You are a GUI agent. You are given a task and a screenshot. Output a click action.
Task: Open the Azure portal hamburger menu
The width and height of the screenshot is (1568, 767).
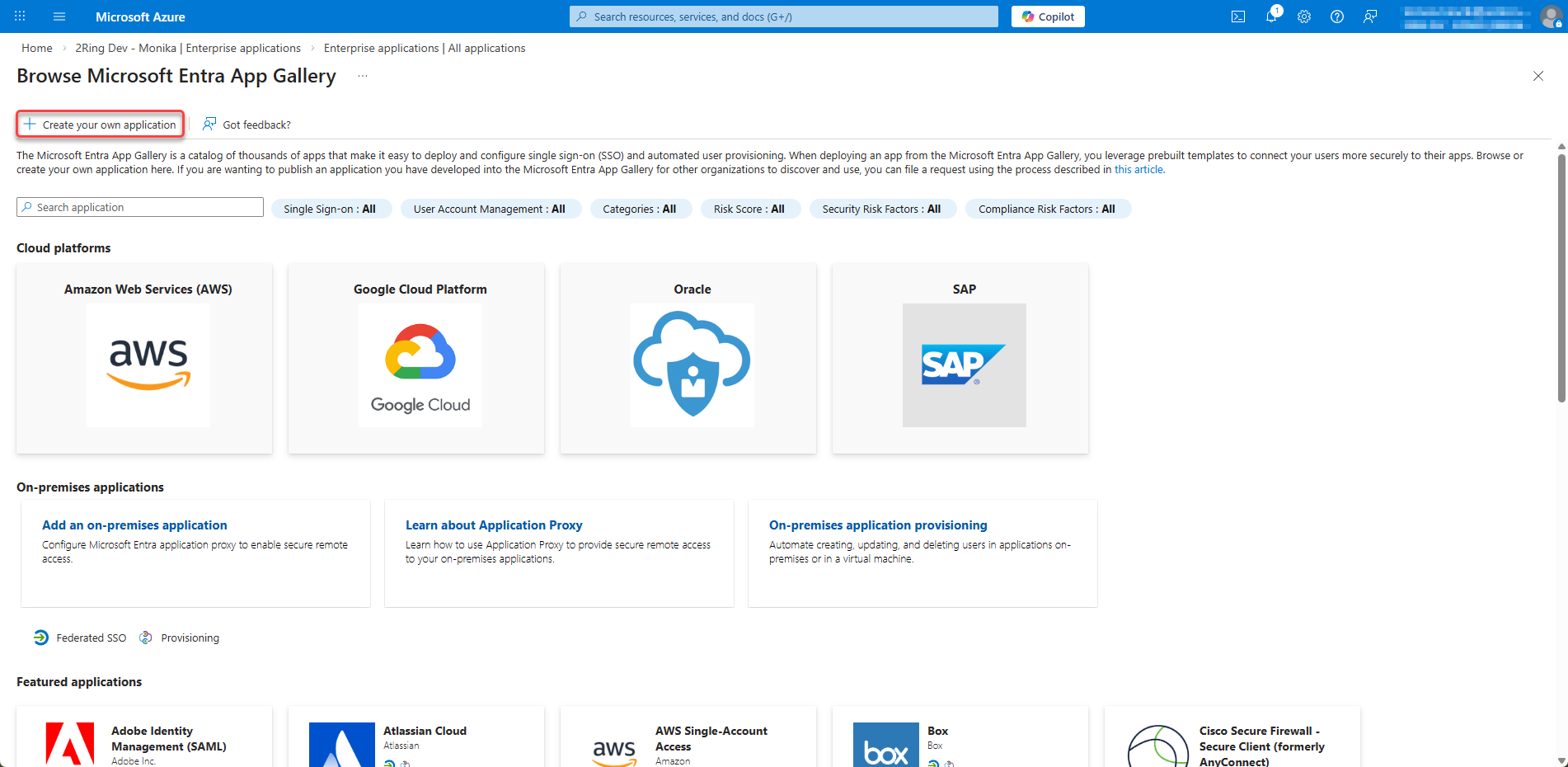pos(59,16)
